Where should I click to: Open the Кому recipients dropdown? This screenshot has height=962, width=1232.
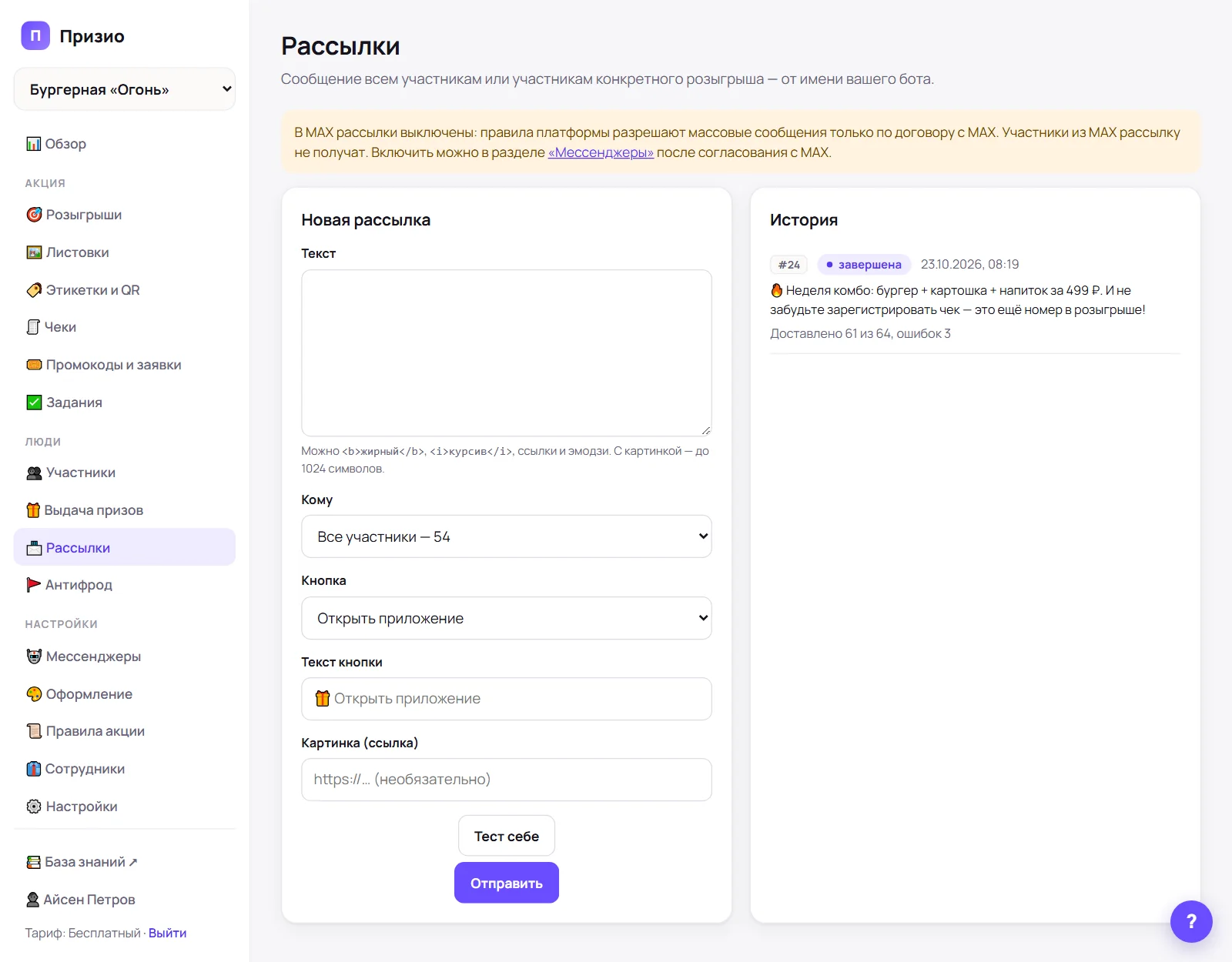[x=507, y=536]
